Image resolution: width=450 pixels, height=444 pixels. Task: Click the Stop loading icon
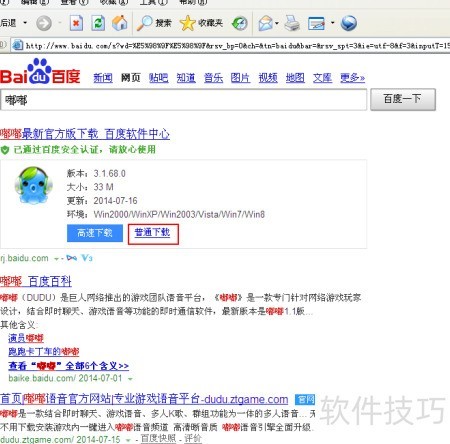click(x=76, y=23)
